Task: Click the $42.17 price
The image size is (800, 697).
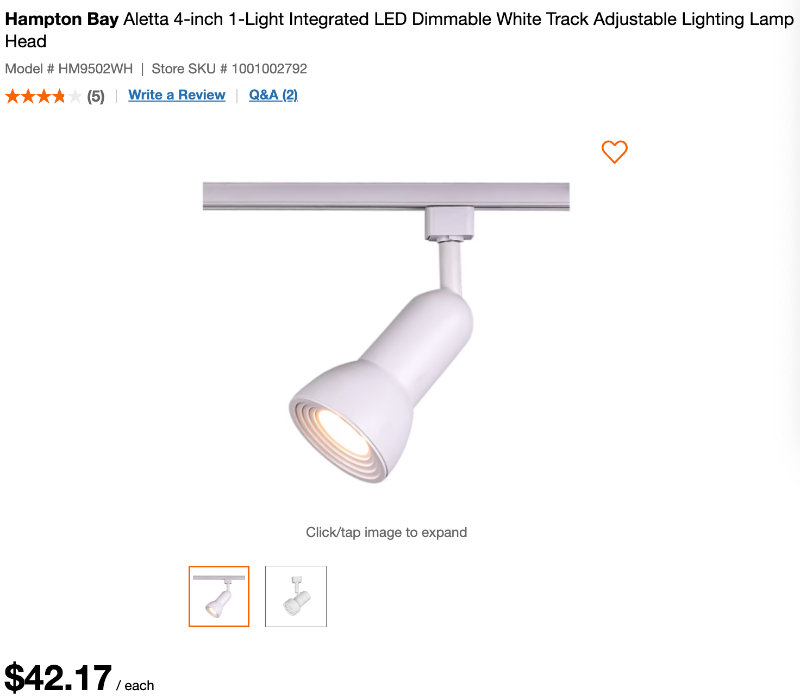Action: click(59, 677)
